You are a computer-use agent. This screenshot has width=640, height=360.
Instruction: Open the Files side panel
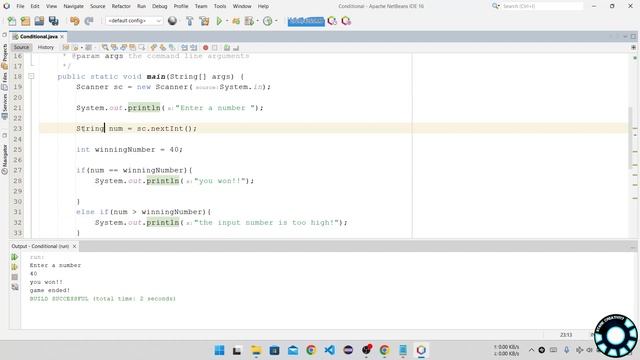tap(4, 81)
